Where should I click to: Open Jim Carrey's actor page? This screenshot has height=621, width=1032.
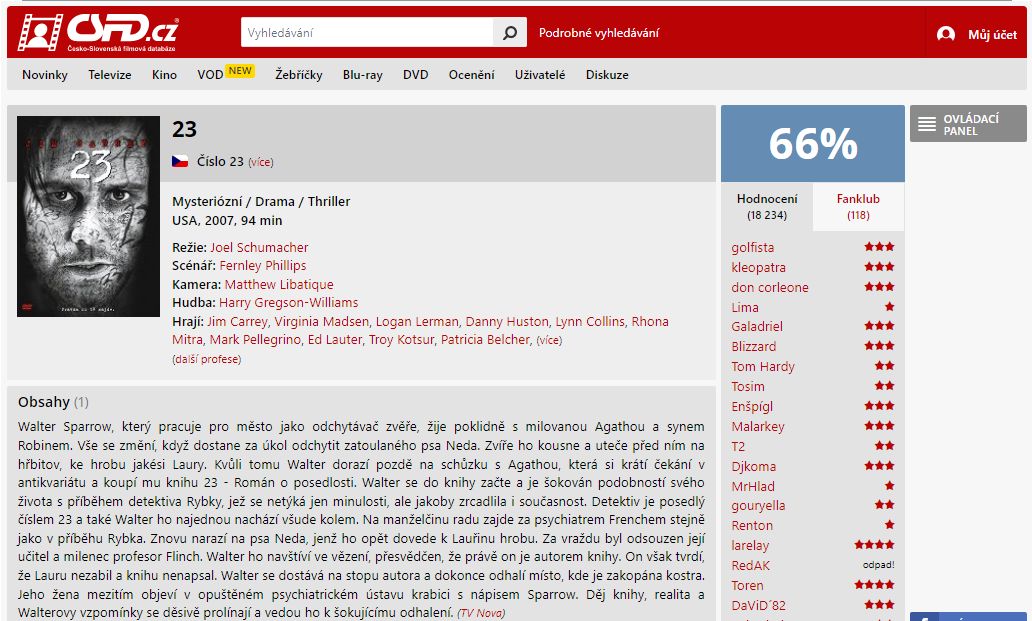coord(237,322)
